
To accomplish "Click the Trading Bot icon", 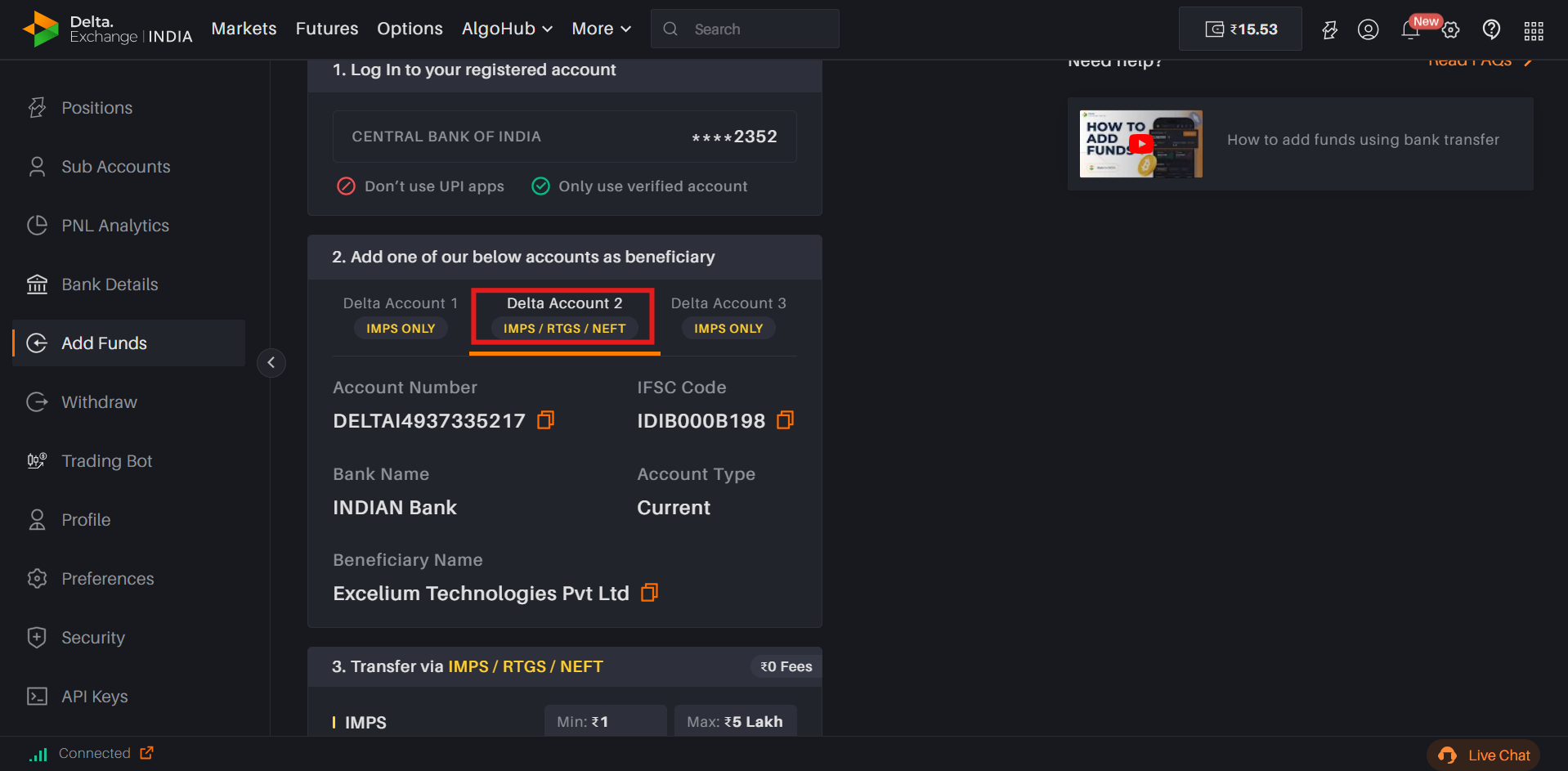I will [x=37, y=461].
